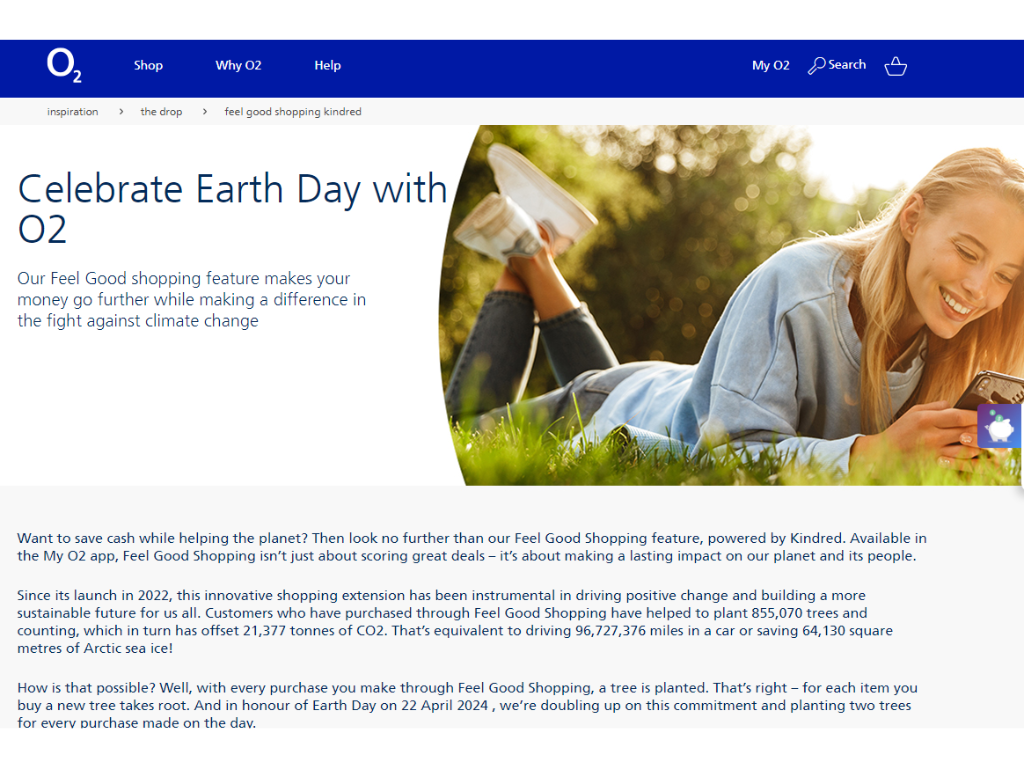
Task: Open the shopping basket icon
Action: pyautogui.click(x=895, y=66)
